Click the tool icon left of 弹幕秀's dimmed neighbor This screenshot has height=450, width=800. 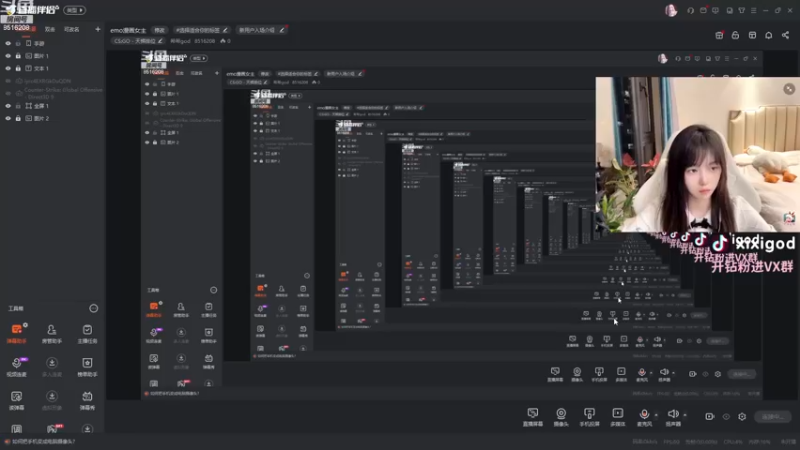point(17,400)
